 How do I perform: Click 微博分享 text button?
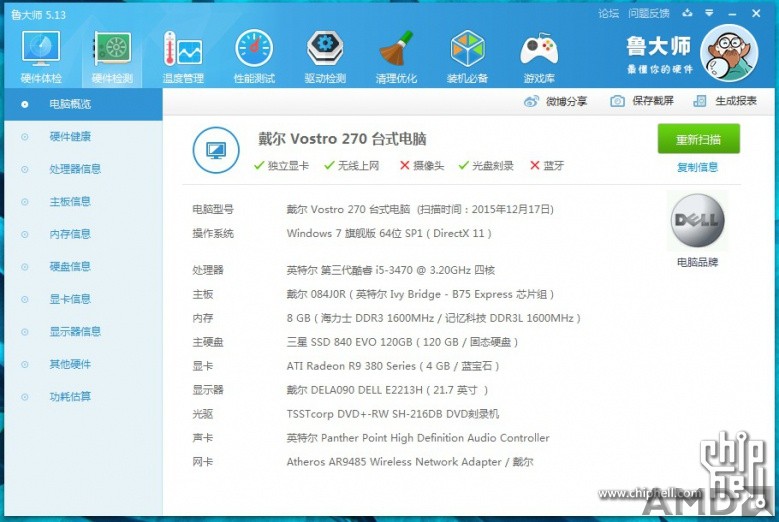coord(566,101)
